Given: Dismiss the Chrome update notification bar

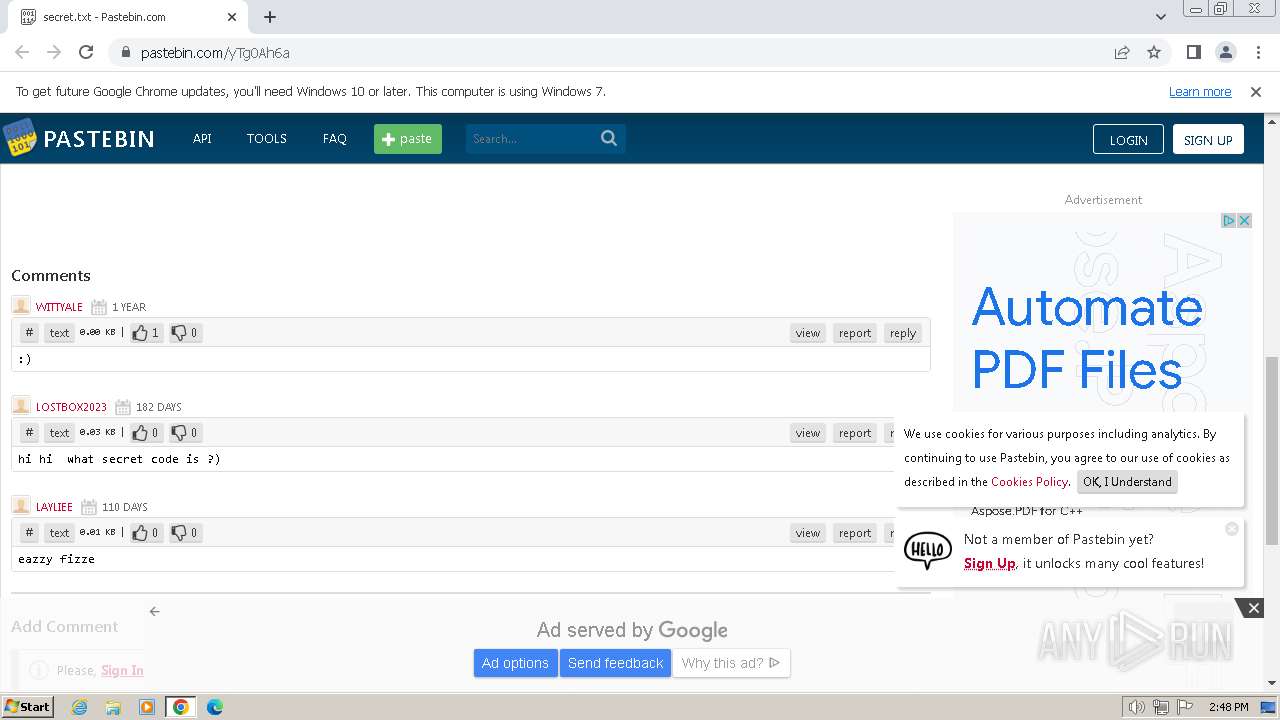Looking at the screenshot, I should point(1256,92).
